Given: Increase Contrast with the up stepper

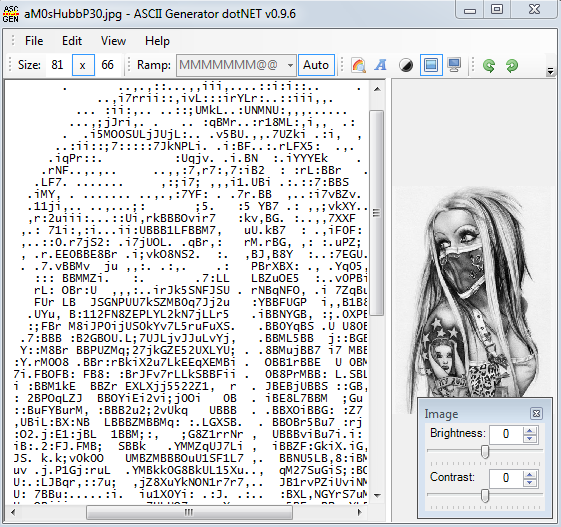Looking at the screenshot, I should click(x=530, y=474).
